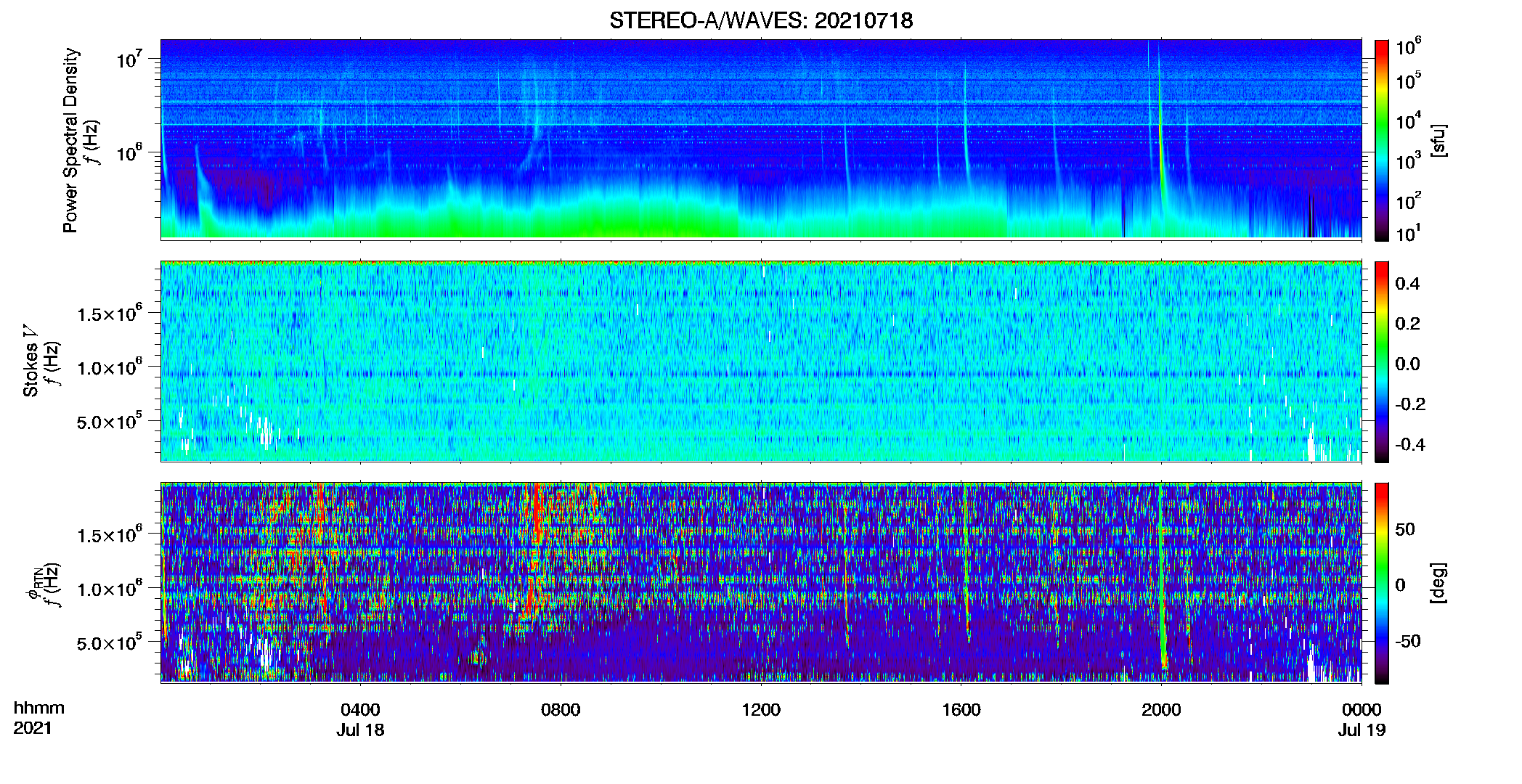
Task: Click the red burst feature near 0730 in phi panel
Action: click(536, 515)
